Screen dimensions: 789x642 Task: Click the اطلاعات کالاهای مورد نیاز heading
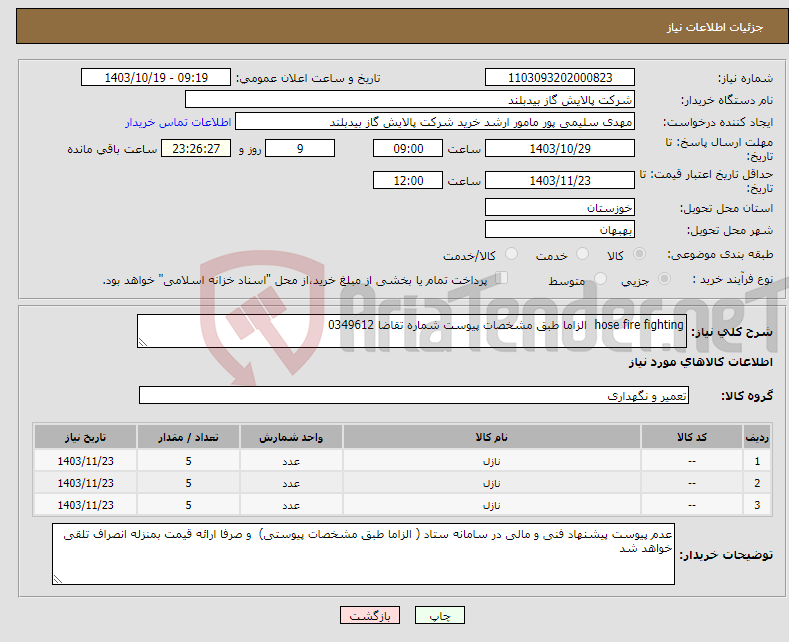[700, 362]
